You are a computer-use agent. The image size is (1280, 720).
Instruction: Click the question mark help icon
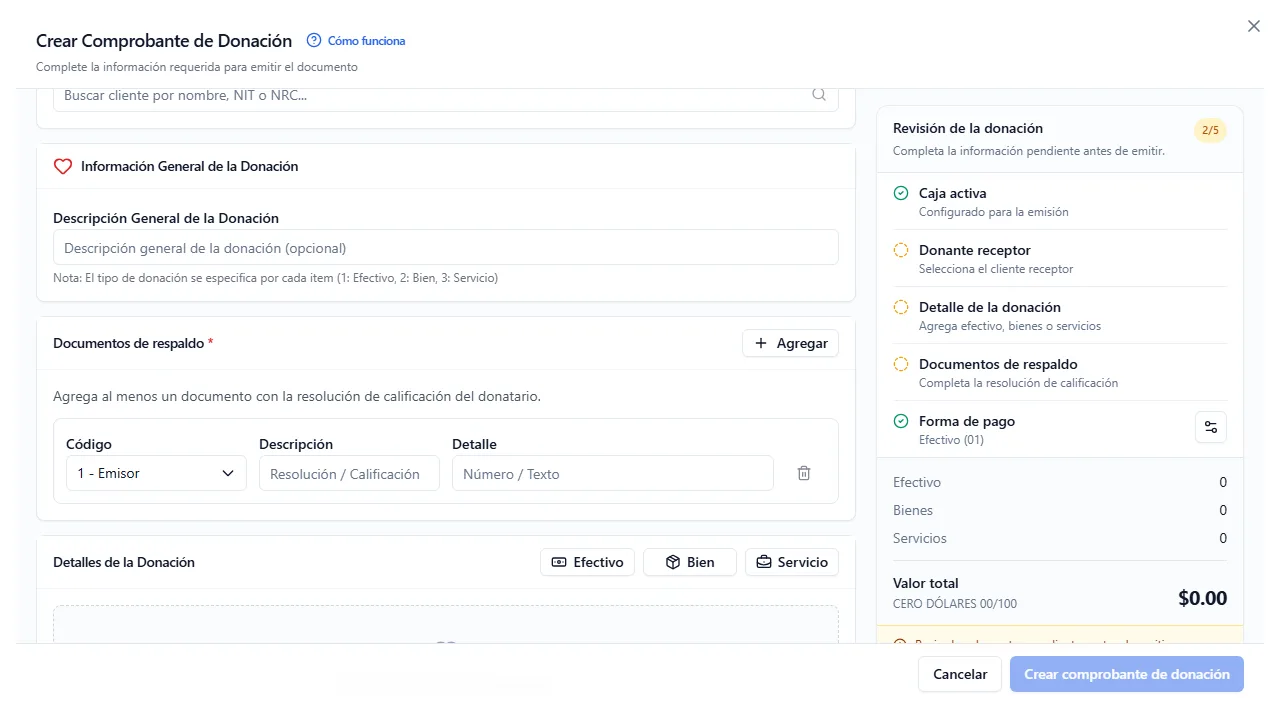(x=314, y=41)
